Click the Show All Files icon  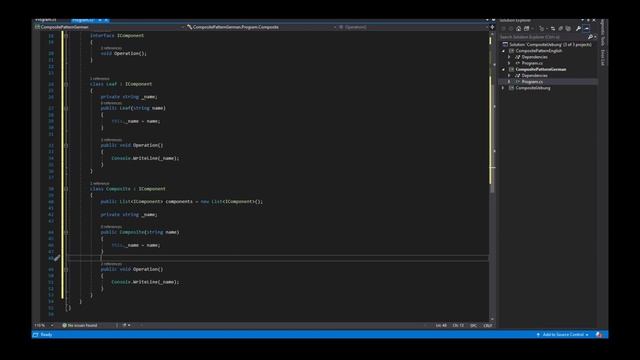pos(568,29)
